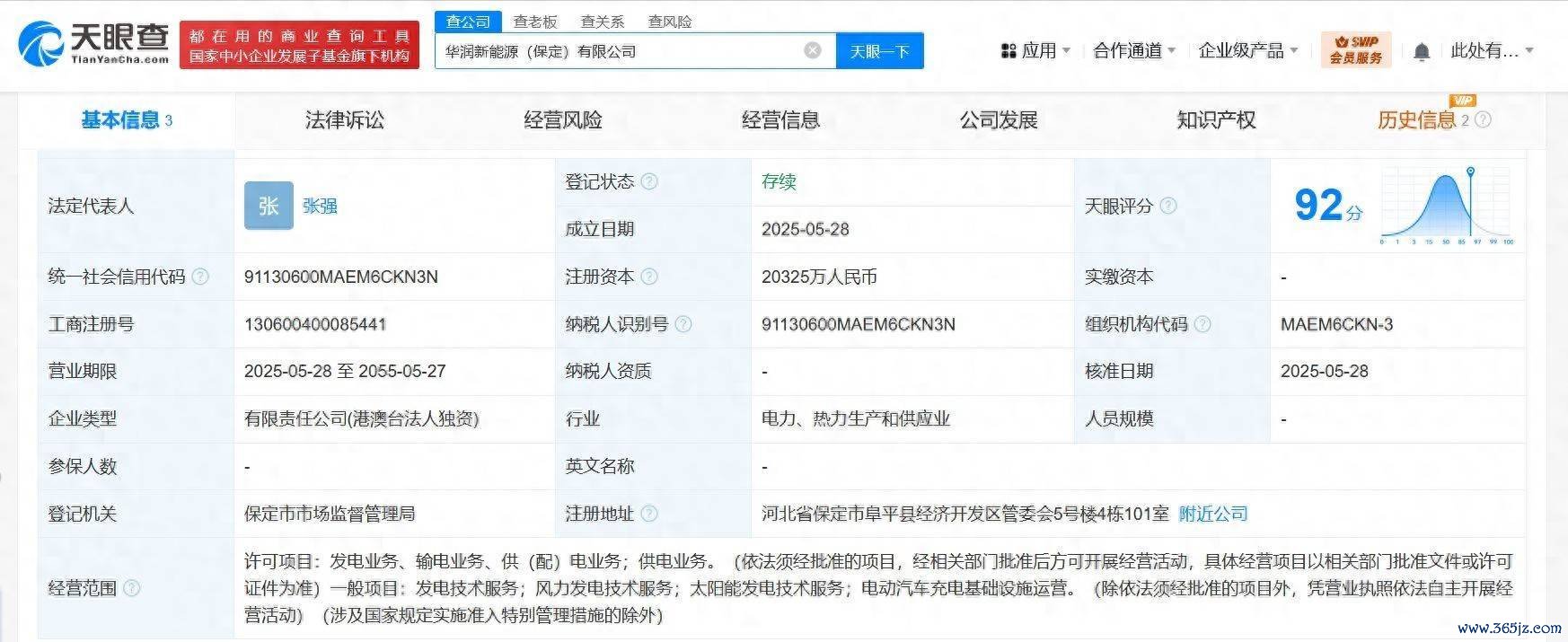
Task: Click help icon next to 注册地址
Action: click(x=649, y=514)
